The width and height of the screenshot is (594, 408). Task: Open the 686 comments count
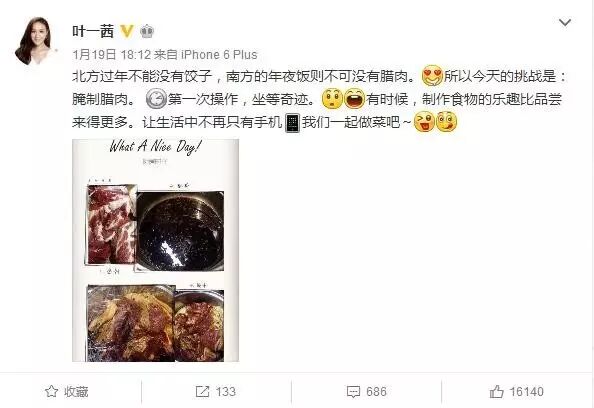pos(377,392)
